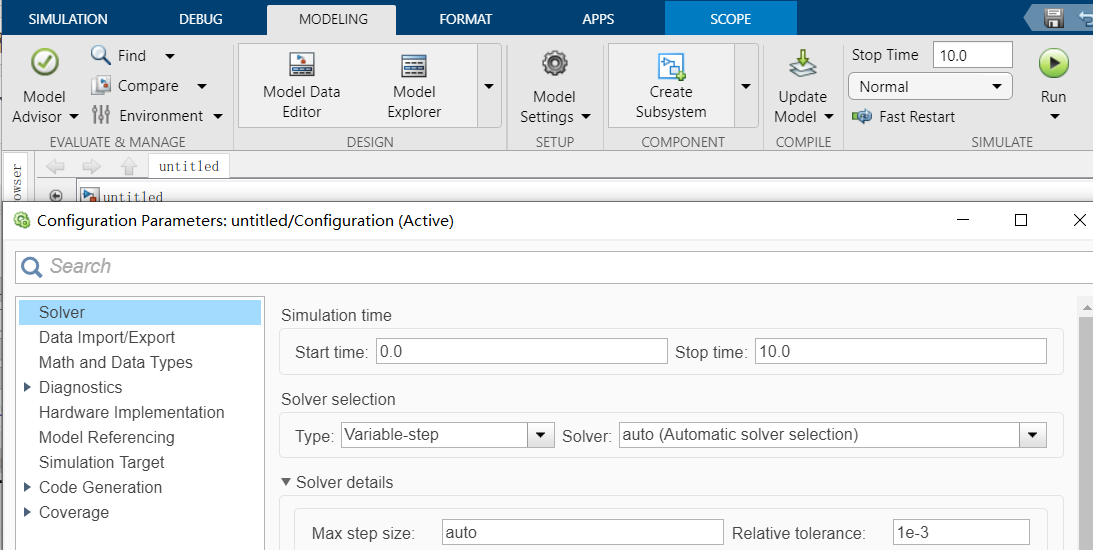
Task: Expand the Design gallery dropdown
Action: (x=489, y=86)
